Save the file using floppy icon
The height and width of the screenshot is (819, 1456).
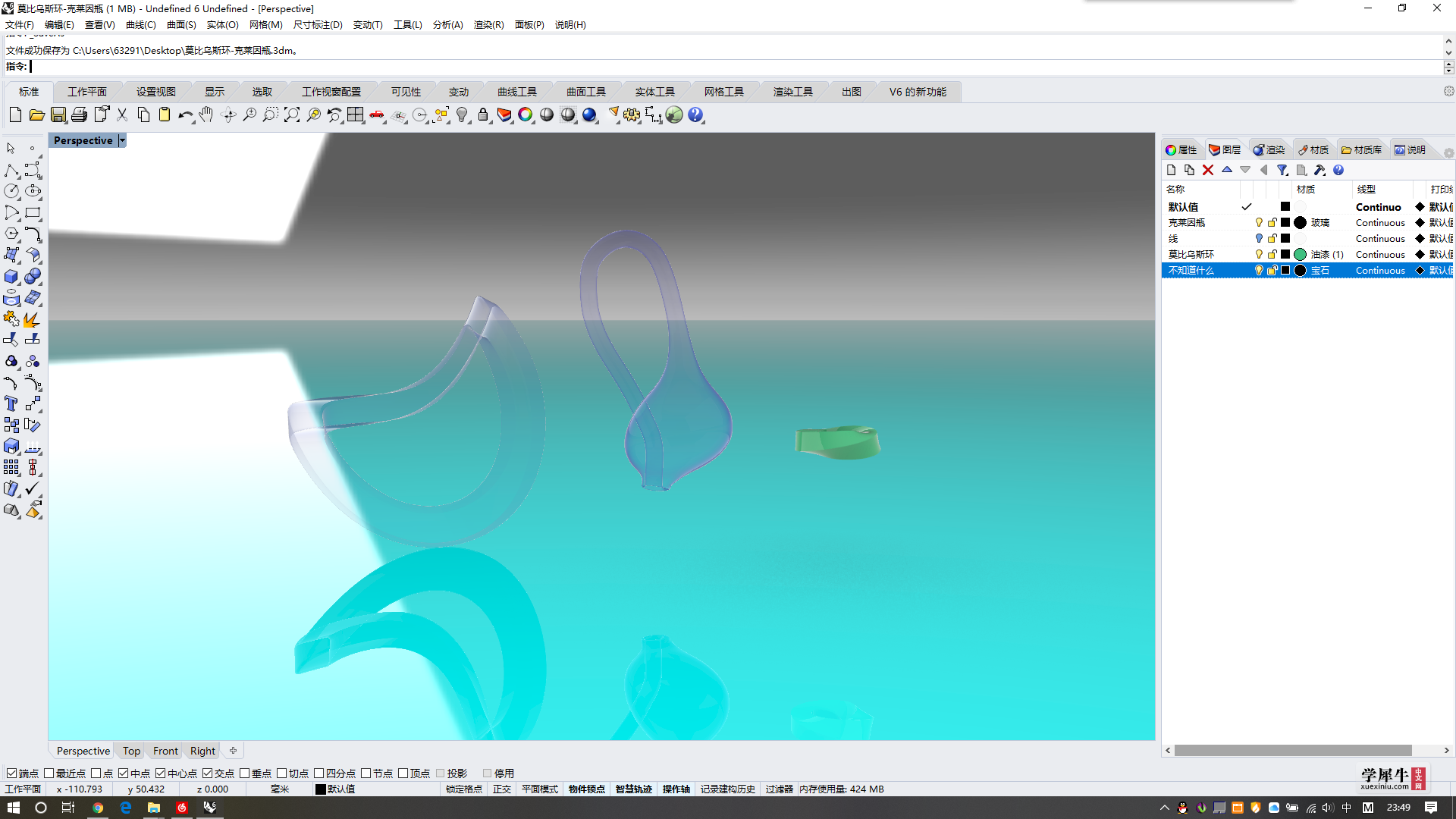[58, 115]
